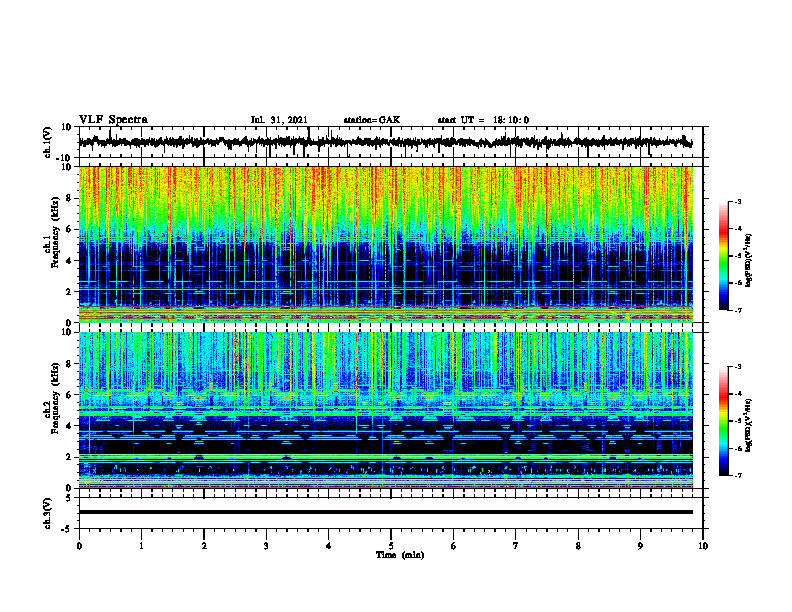Click the "VLF Spectra" plot title
The height and width of the screenshot is (612, 792).
(x=113, y=120)
